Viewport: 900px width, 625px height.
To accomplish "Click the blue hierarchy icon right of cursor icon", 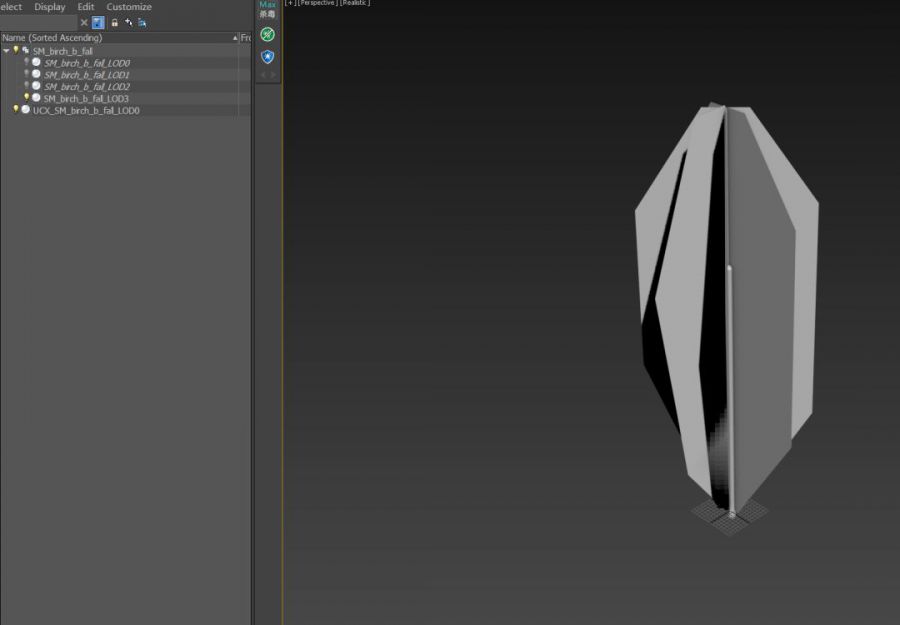I will 142,22.
